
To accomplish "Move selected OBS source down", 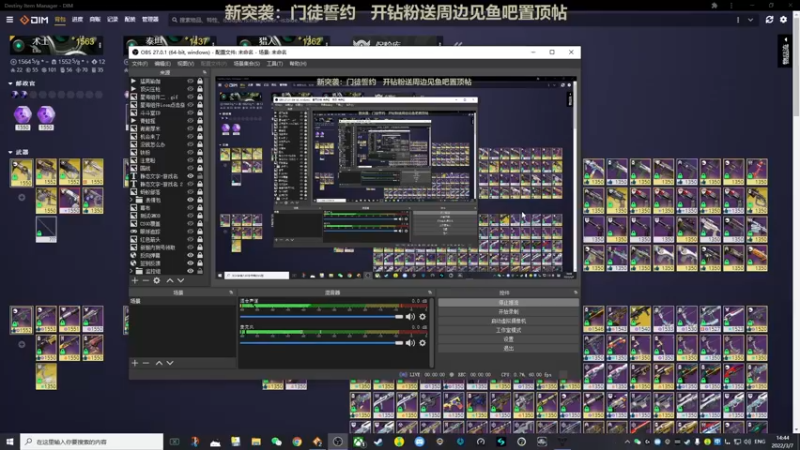I will 181,281.
